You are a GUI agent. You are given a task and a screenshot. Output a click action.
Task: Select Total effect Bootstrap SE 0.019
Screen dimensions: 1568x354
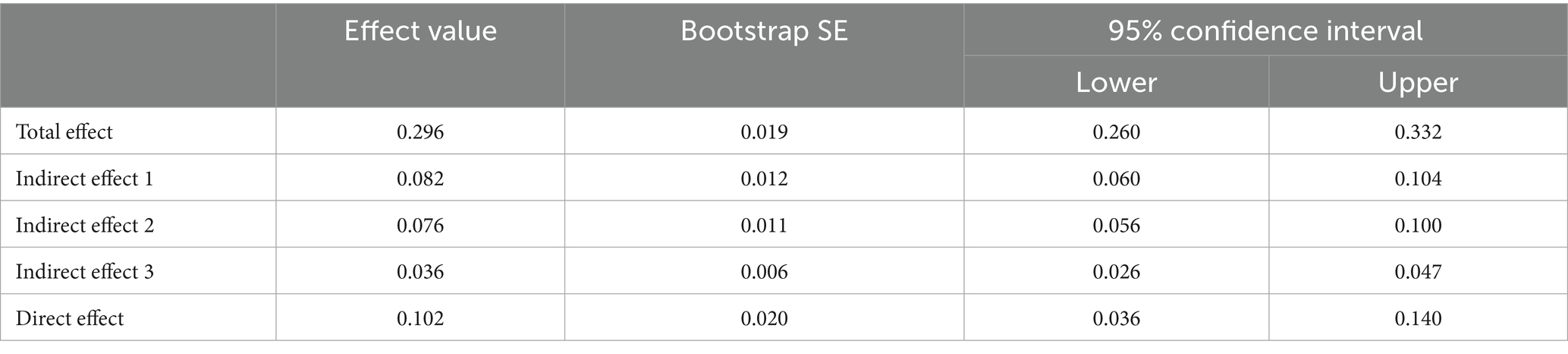764,132
